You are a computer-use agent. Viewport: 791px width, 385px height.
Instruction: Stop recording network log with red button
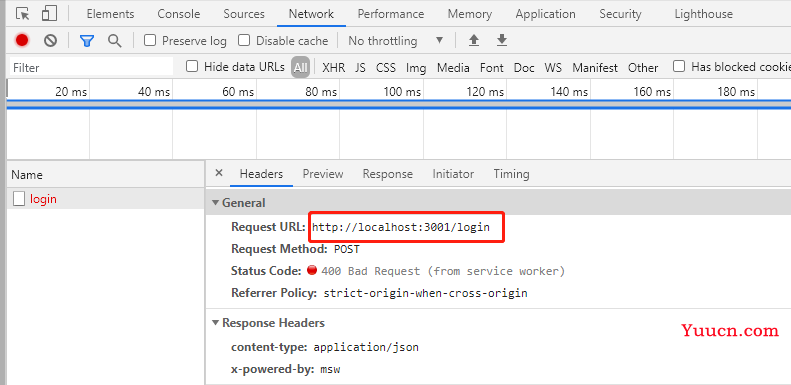pyautogui.click(x=22, y=40)
